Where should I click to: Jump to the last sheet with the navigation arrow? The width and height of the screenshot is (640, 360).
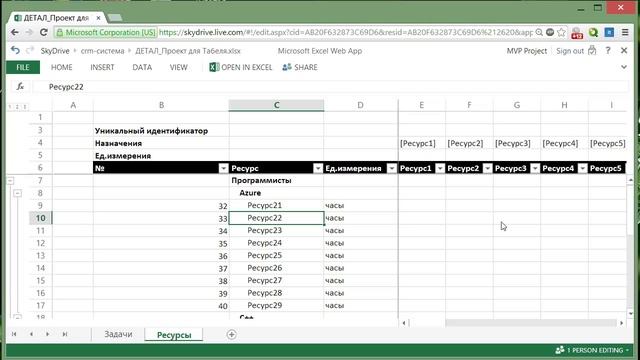[x=64, y=334]
